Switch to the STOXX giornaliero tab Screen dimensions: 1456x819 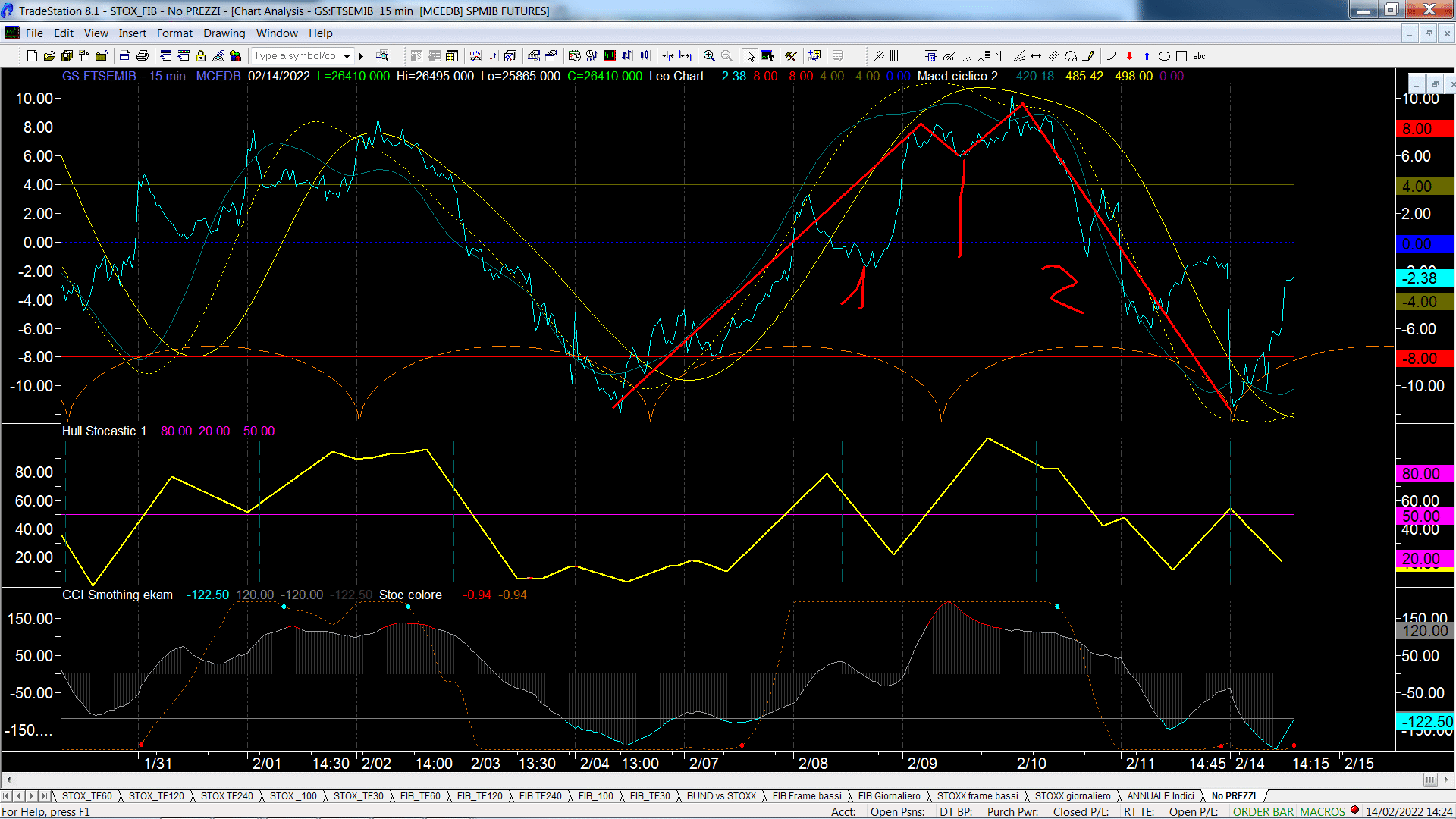coord(1072,795)
